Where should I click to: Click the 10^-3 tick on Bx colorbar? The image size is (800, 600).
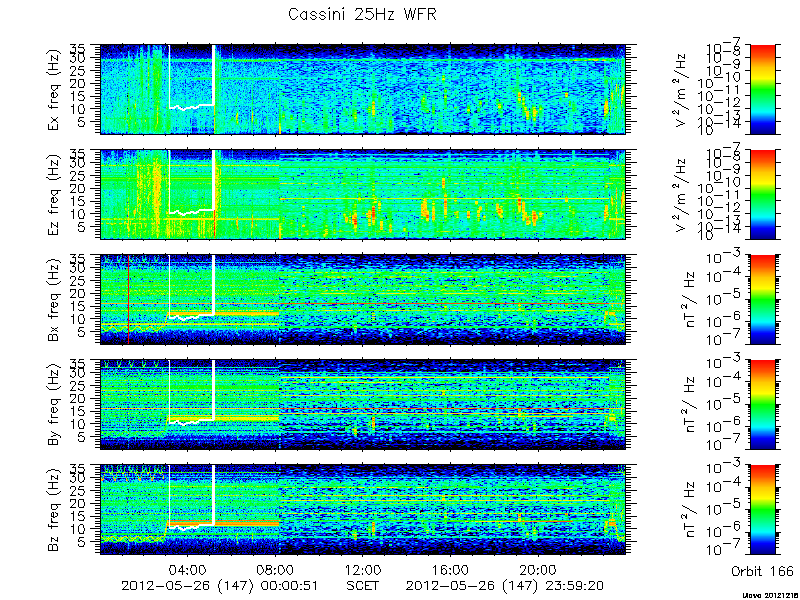[724, 258]
